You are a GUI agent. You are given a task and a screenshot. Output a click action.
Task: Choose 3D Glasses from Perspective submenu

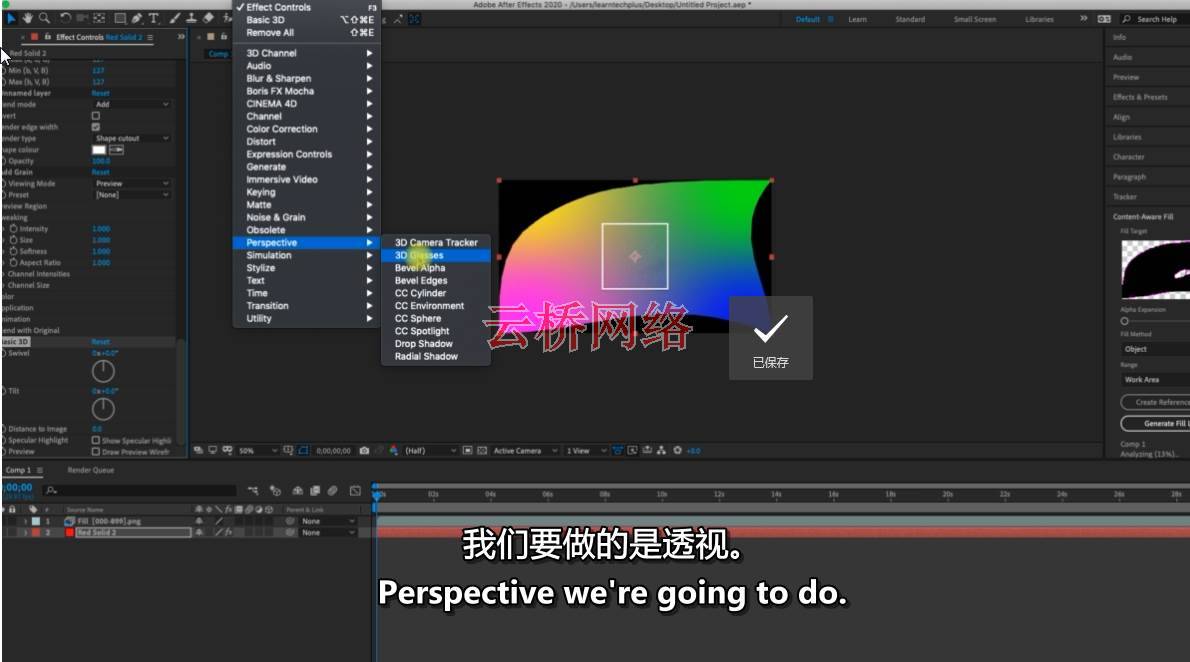(x=419, y=256)
